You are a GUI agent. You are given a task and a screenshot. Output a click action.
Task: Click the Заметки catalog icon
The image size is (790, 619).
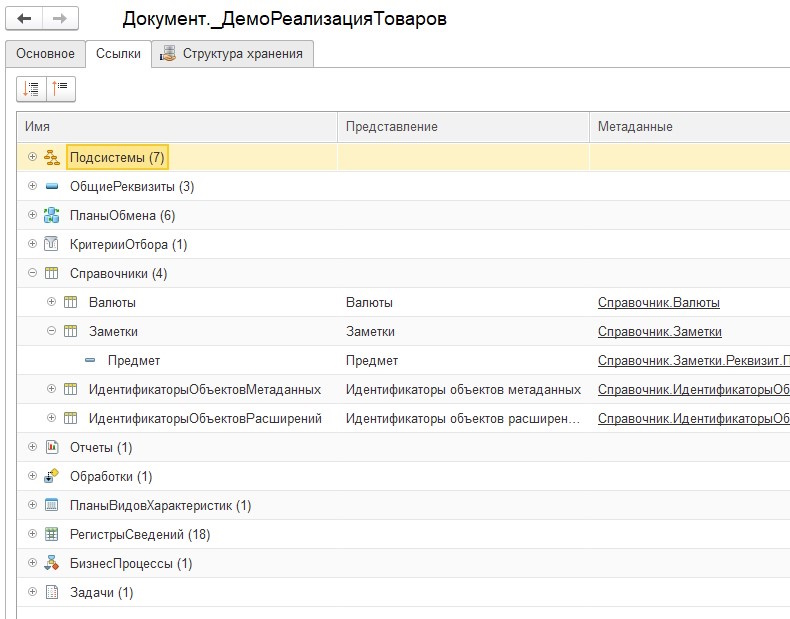[71, 331]
